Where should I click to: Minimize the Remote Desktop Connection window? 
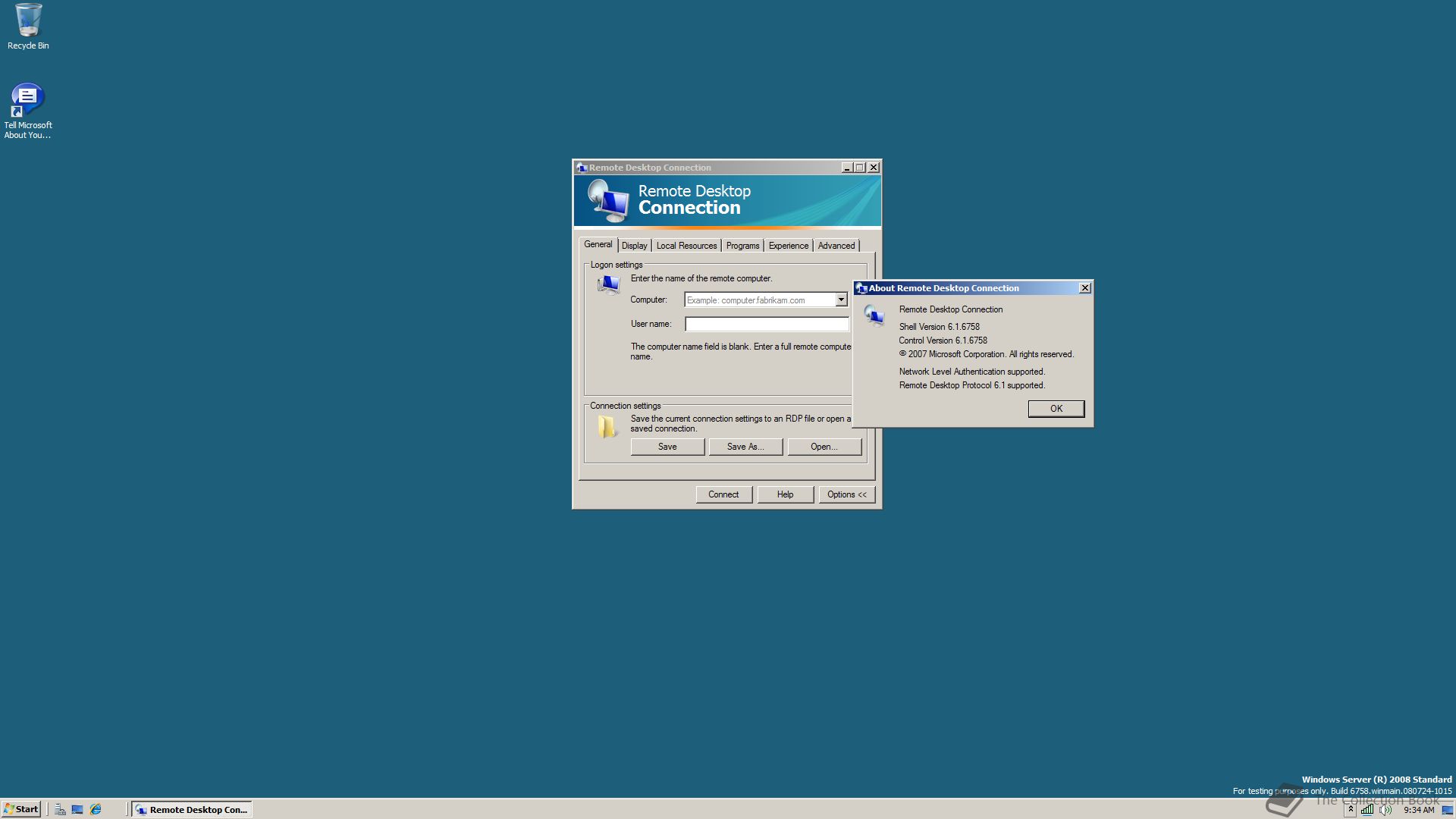tap(847, 168)
